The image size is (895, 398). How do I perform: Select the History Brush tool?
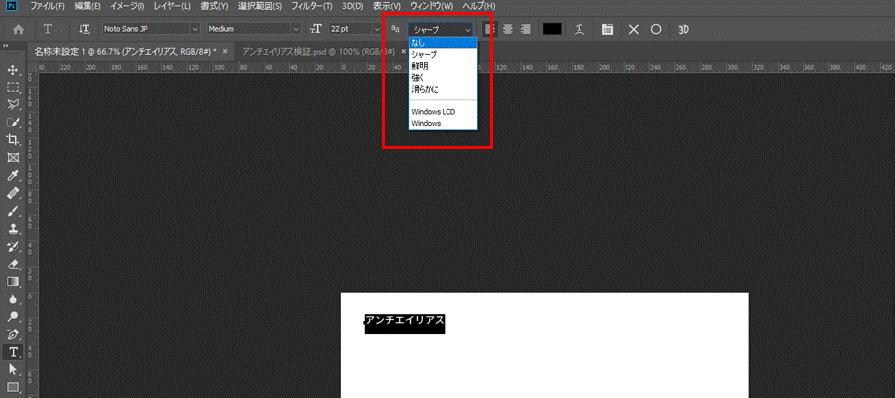(x=13, y=246)
